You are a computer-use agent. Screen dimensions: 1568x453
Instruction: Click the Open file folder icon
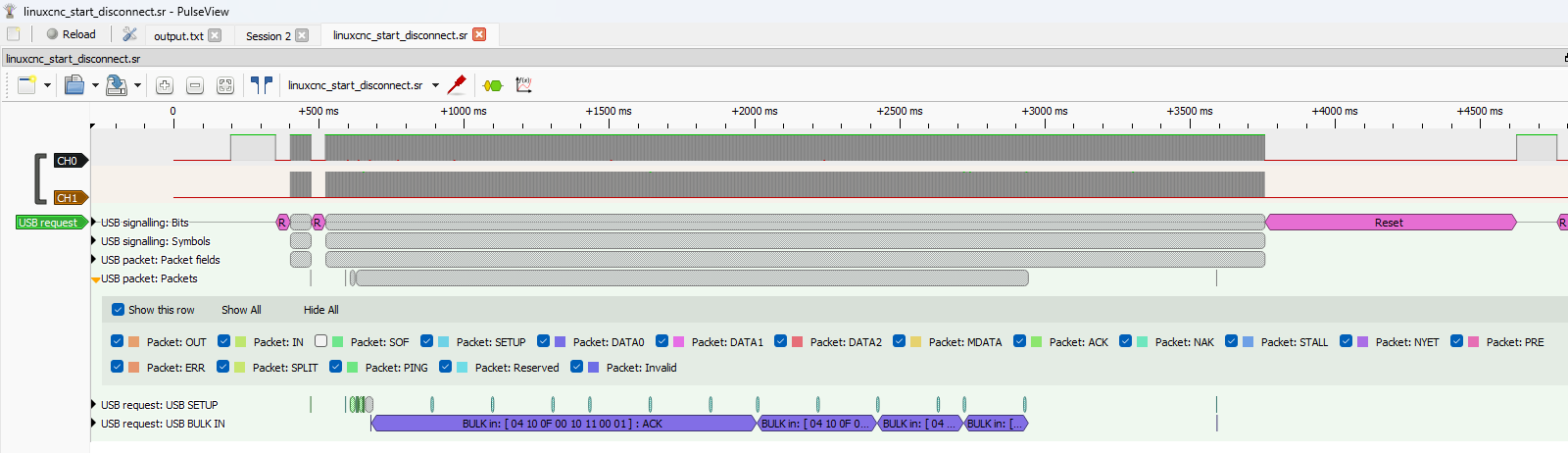click(x=74, y=85)
